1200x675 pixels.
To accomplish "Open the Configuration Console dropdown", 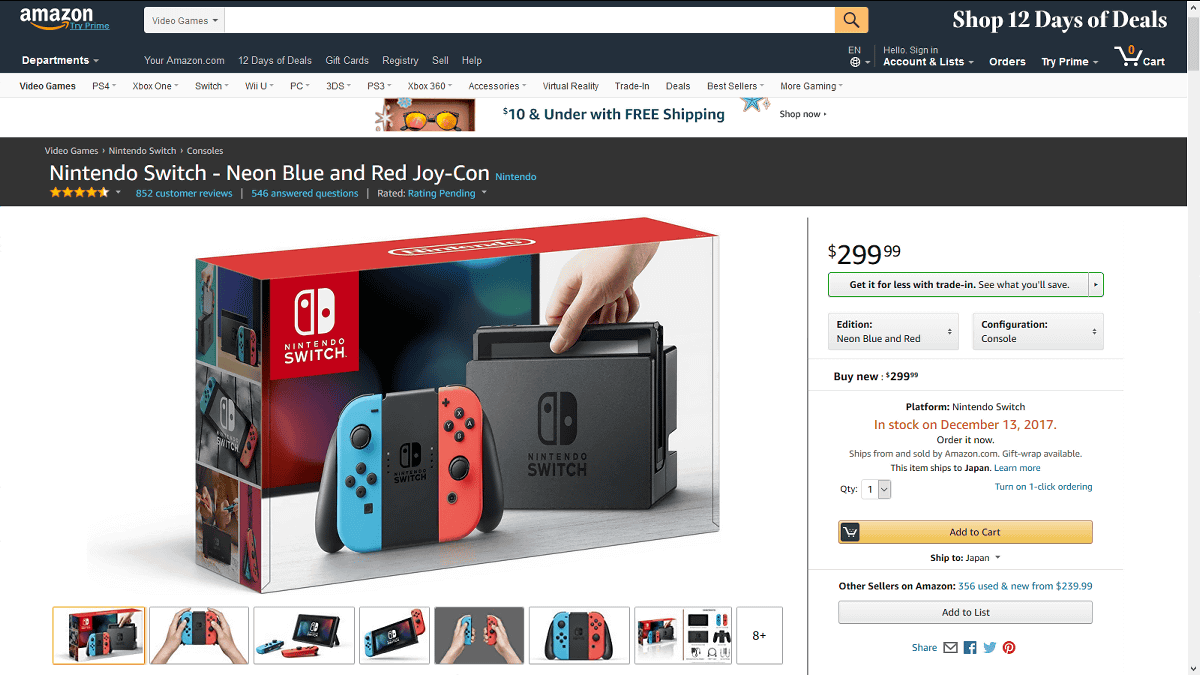I will (x=1038, y=331).
